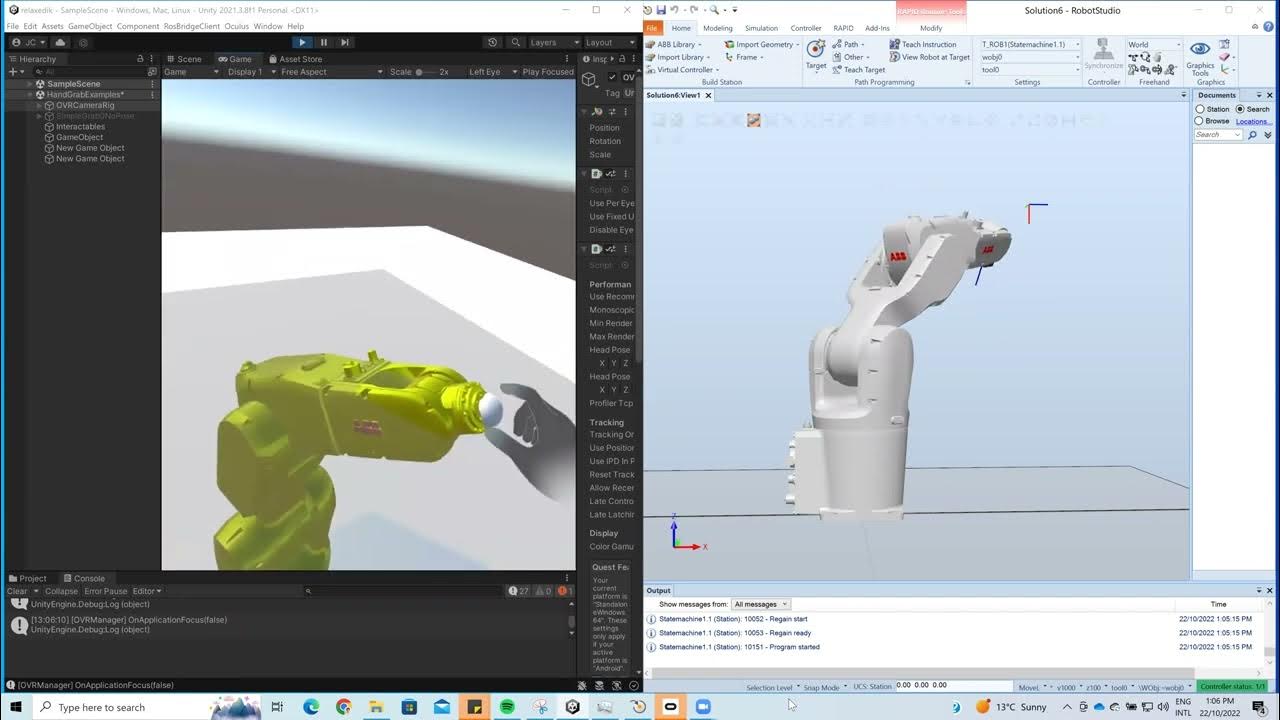
Task: Select Interactables in the Hierarchy
Action: pyautogui.click(x=80, y=126)
